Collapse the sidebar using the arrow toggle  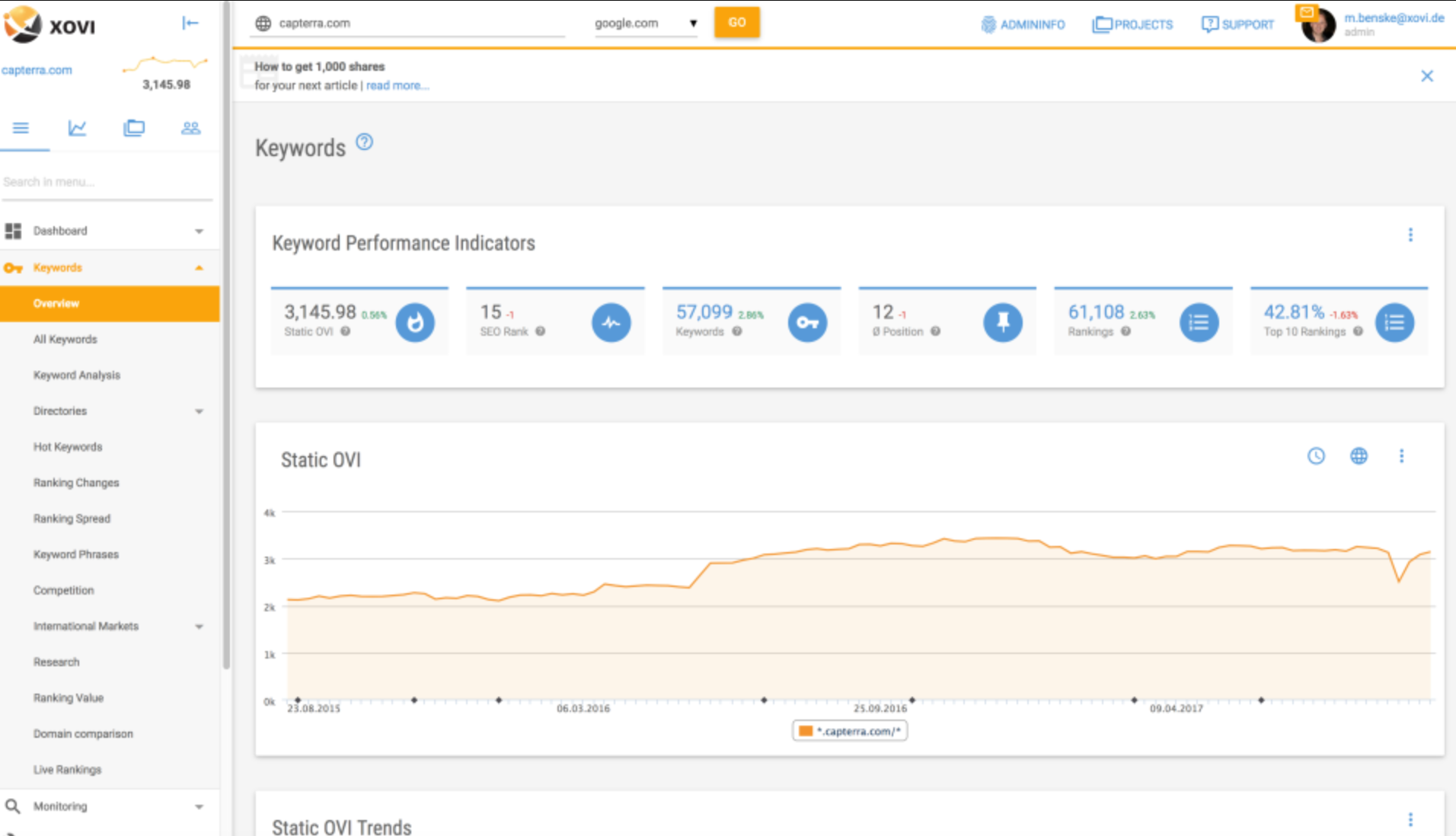189,23
